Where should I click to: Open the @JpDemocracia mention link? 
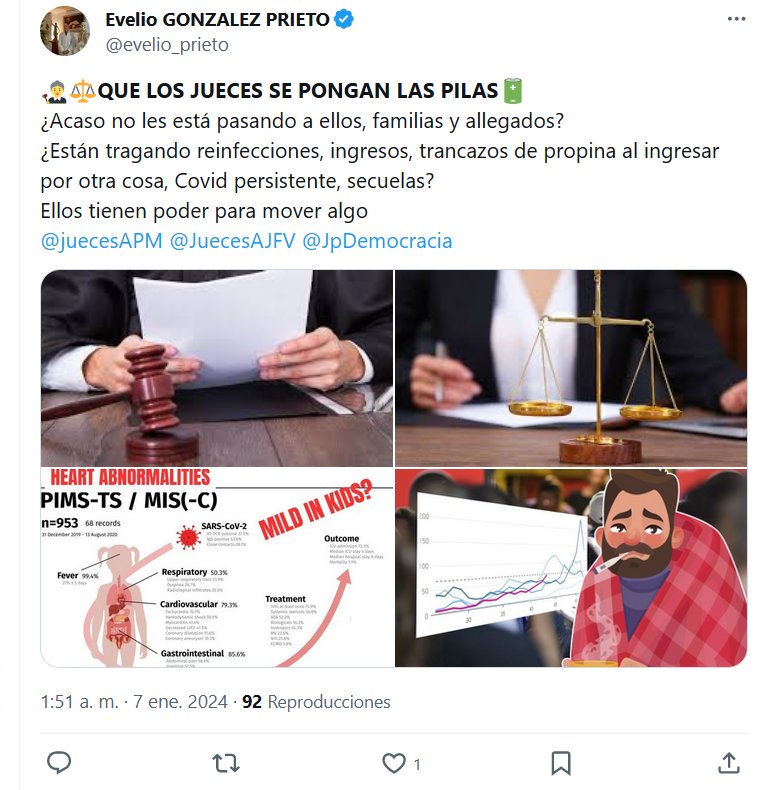tap(377, 241)
